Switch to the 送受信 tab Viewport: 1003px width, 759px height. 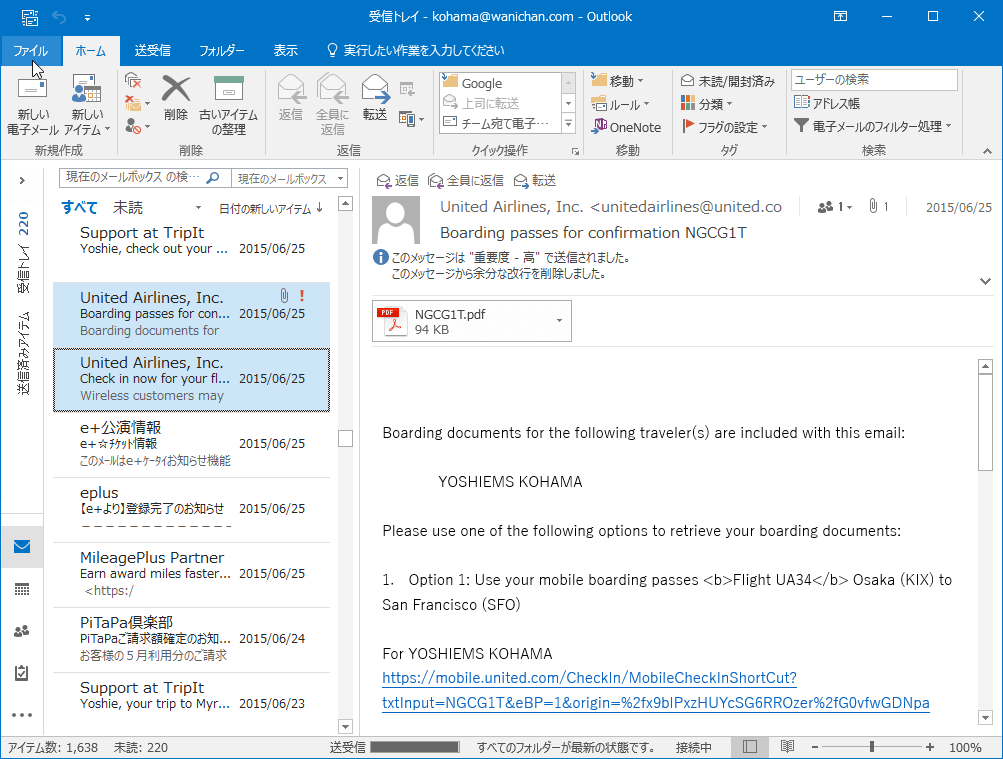[x=152, y=51]
